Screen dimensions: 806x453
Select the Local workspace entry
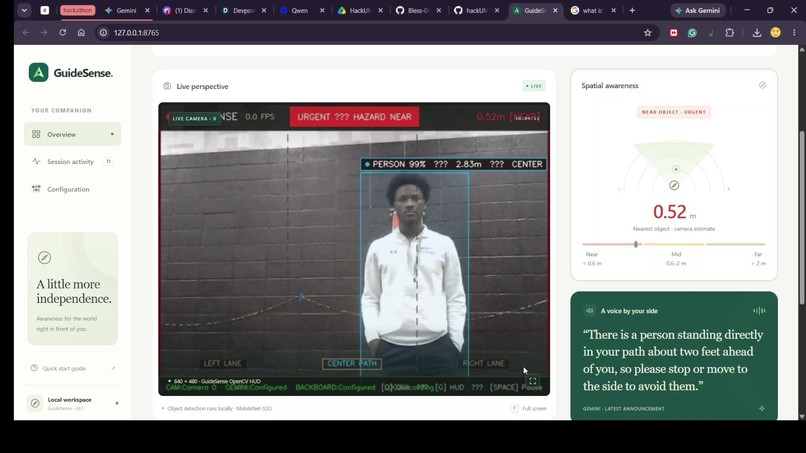click(x=72, y=403)
